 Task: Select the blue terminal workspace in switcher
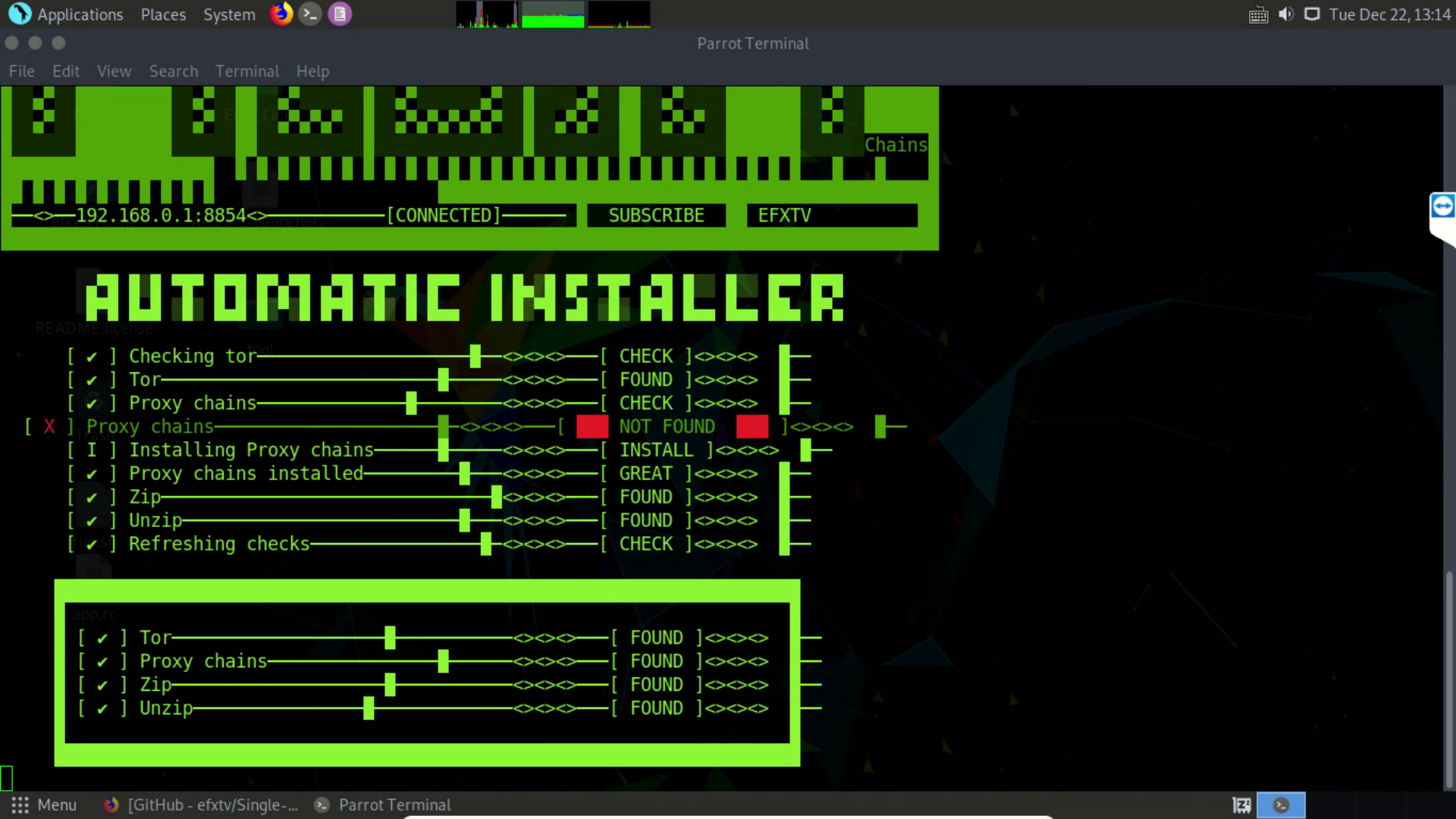pyautogui.click(x=1281, y=805)
